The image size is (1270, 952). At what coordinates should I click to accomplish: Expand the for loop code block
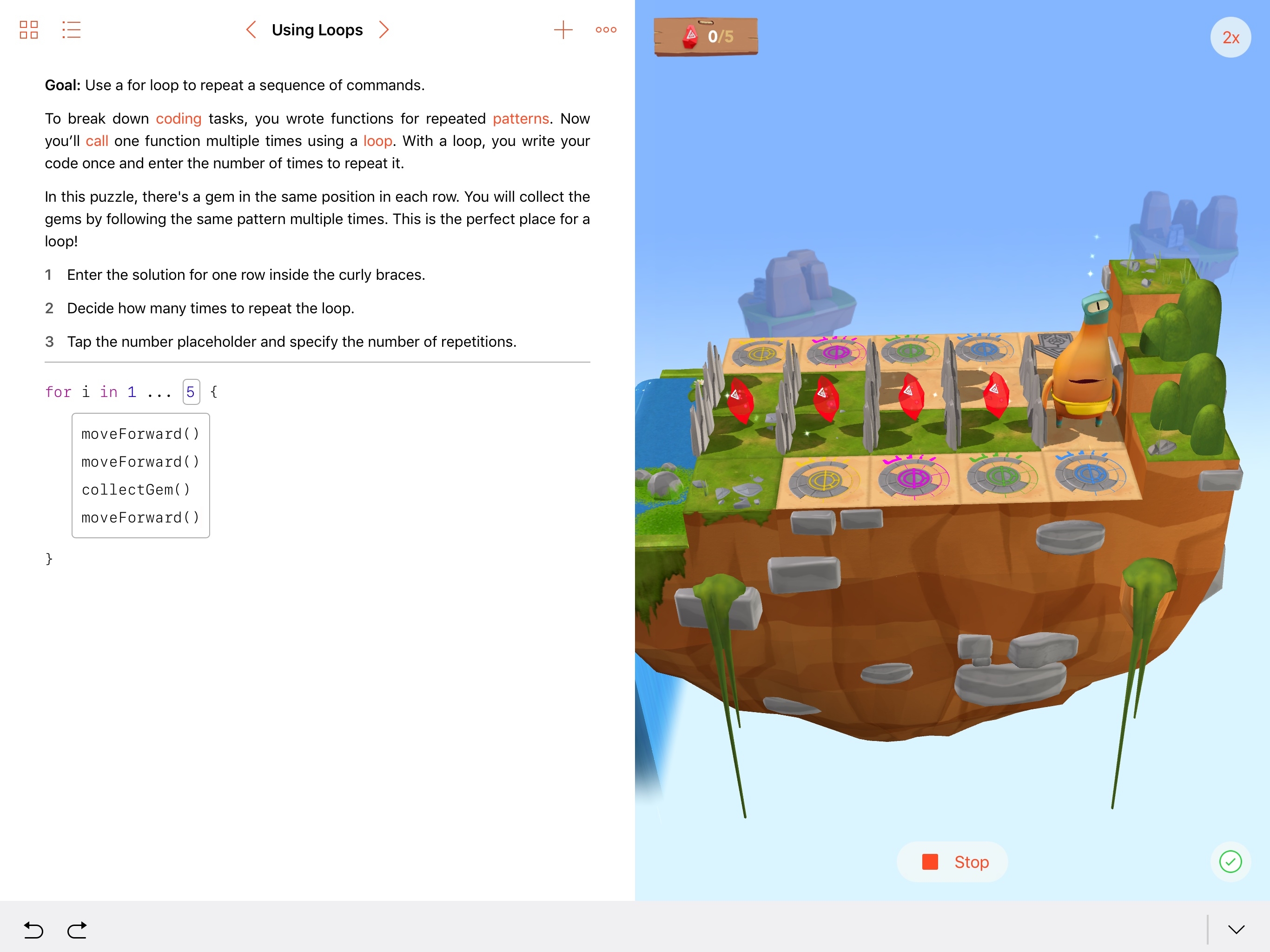[x=140, y=475]
